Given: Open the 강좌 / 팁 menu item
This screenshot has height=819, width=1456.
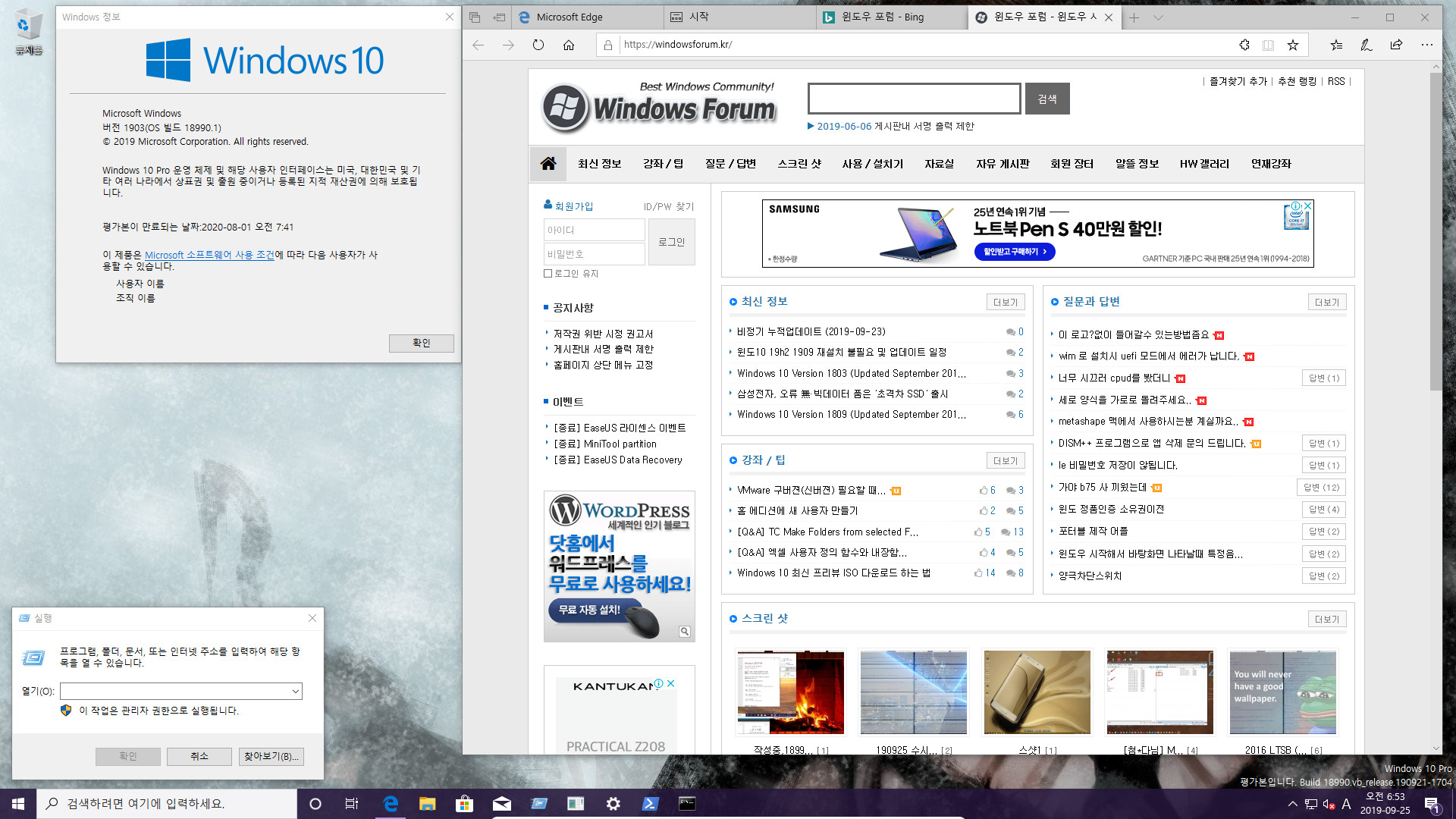Looking at the screenshot, I should pos(664,164).
